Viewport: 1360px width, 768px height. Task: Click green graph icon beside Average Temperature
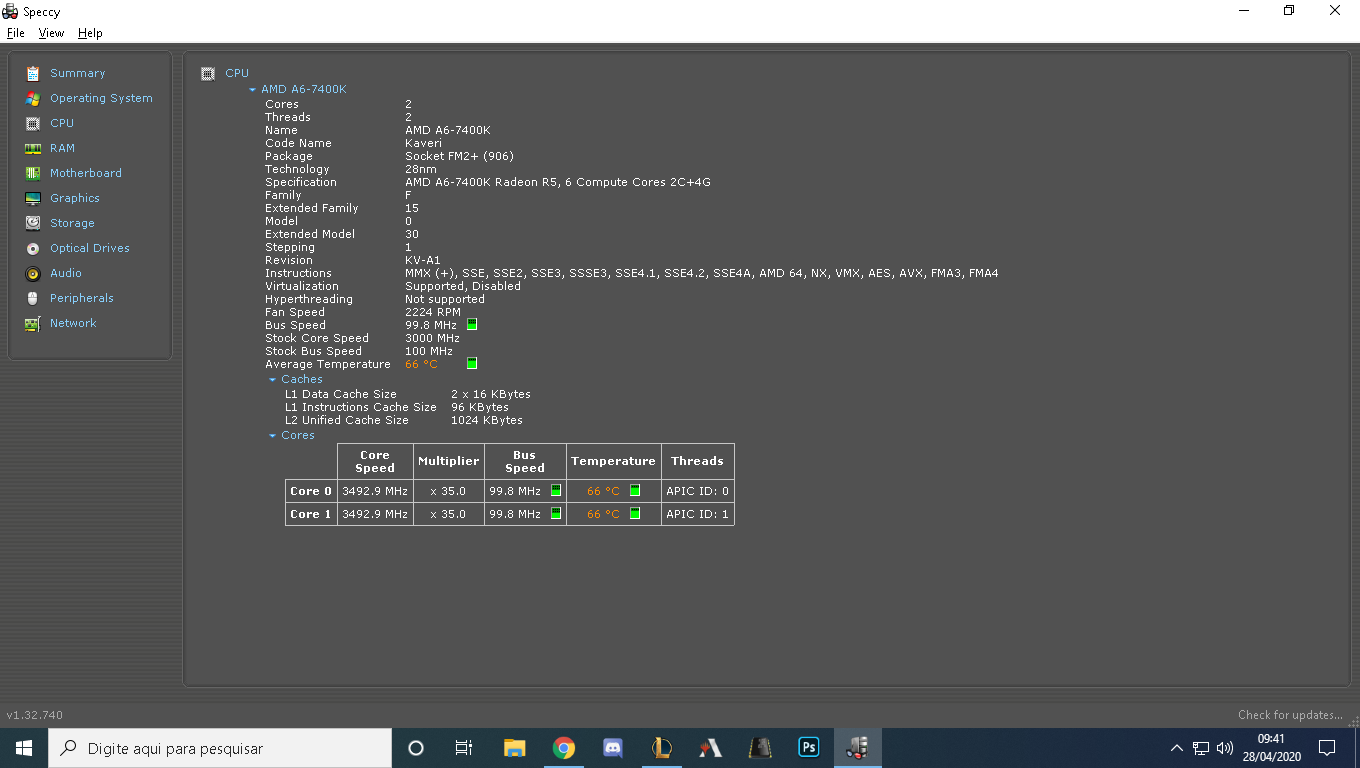[x=472, y=364]
